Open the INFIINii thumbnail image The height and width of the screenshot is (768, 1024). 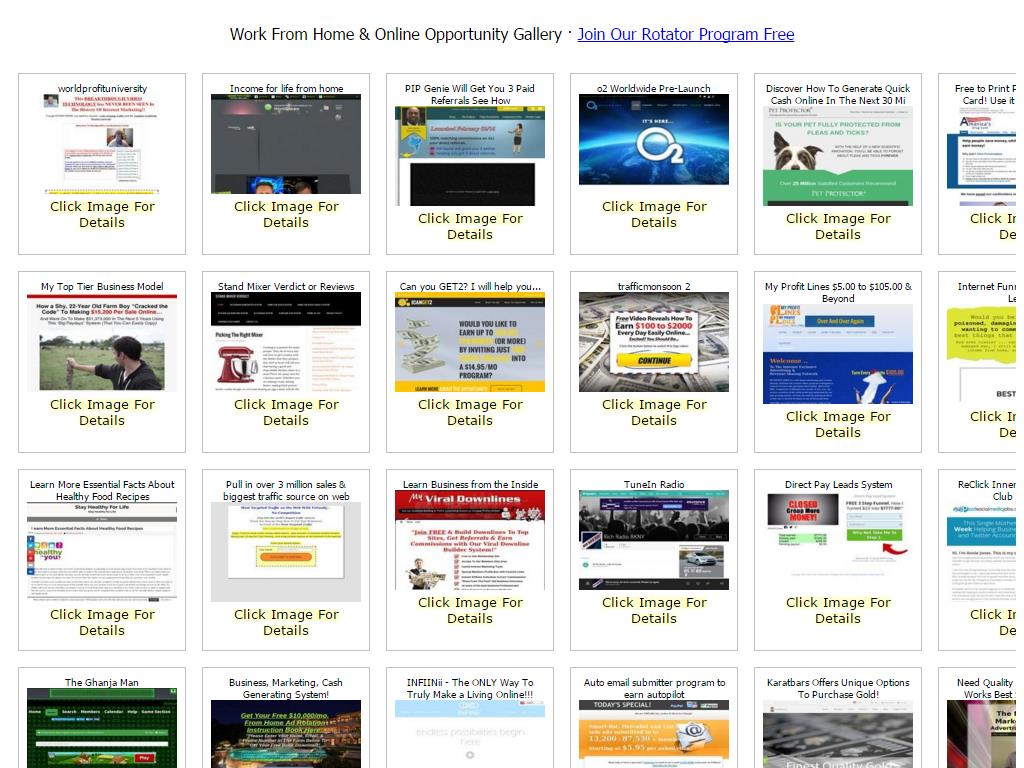coord(470,734)
